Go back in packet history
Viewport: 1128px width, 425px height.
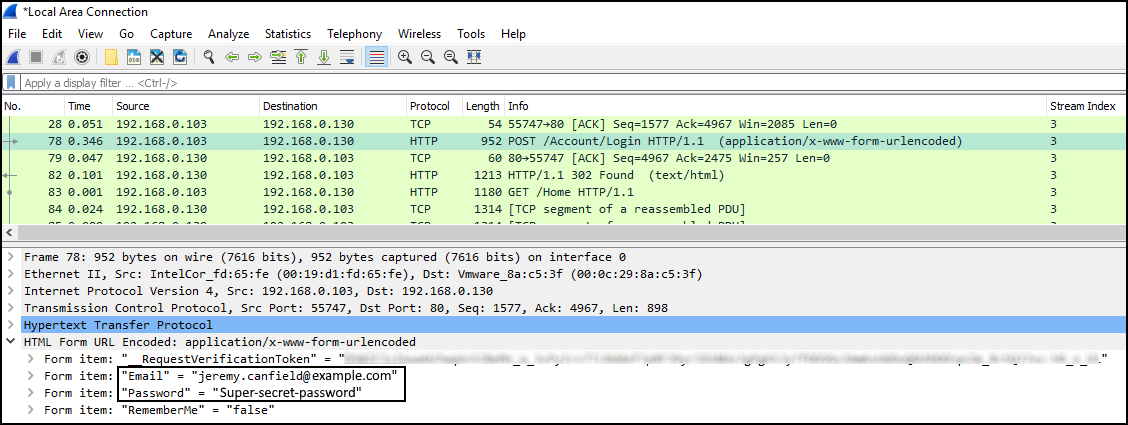coord(232,57)
